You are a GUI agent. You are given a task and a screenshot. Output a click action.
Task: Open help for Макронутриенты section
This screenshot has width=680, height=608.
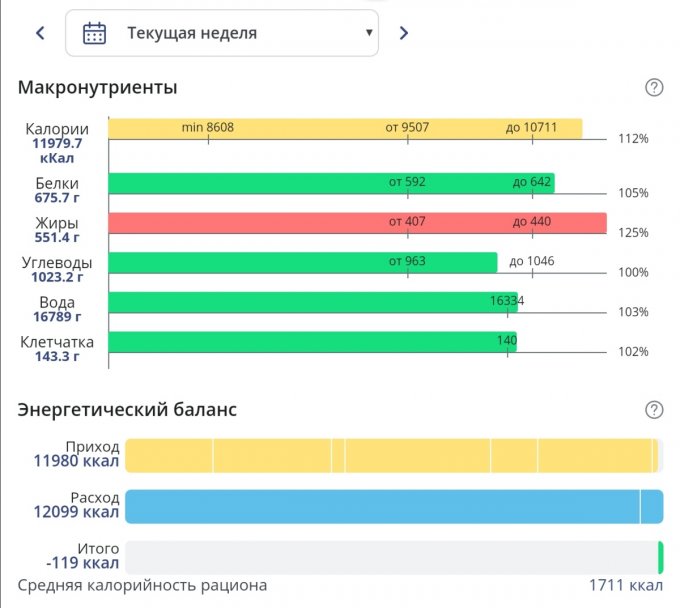(x=654, y=88)
